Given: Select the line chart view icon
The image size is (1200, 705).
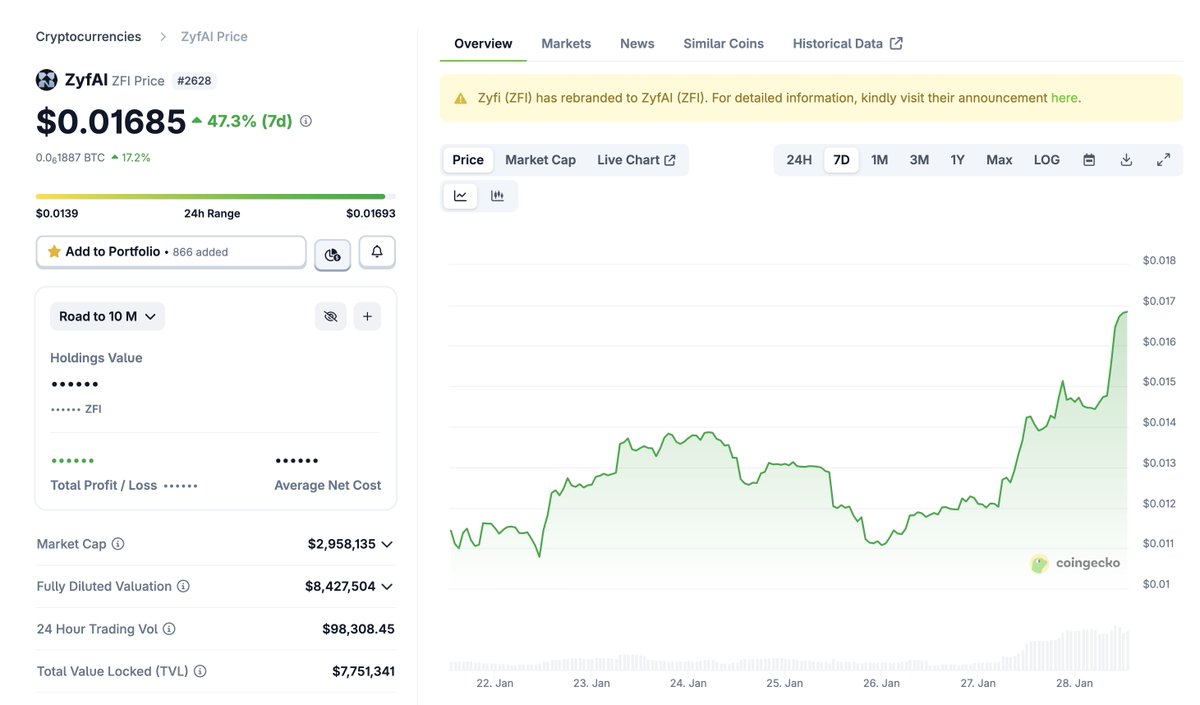Looking at the screenshot, I should point(460,196).
